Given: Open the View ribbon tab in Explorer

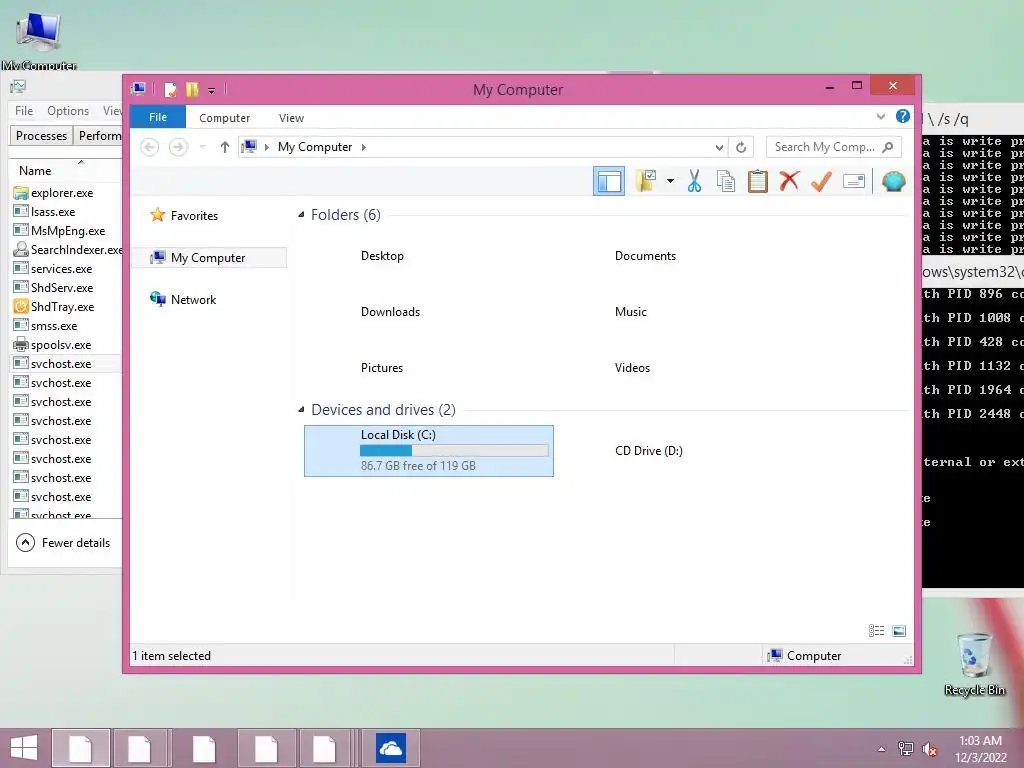Looking at the screenshot, I should click(291, 118).
